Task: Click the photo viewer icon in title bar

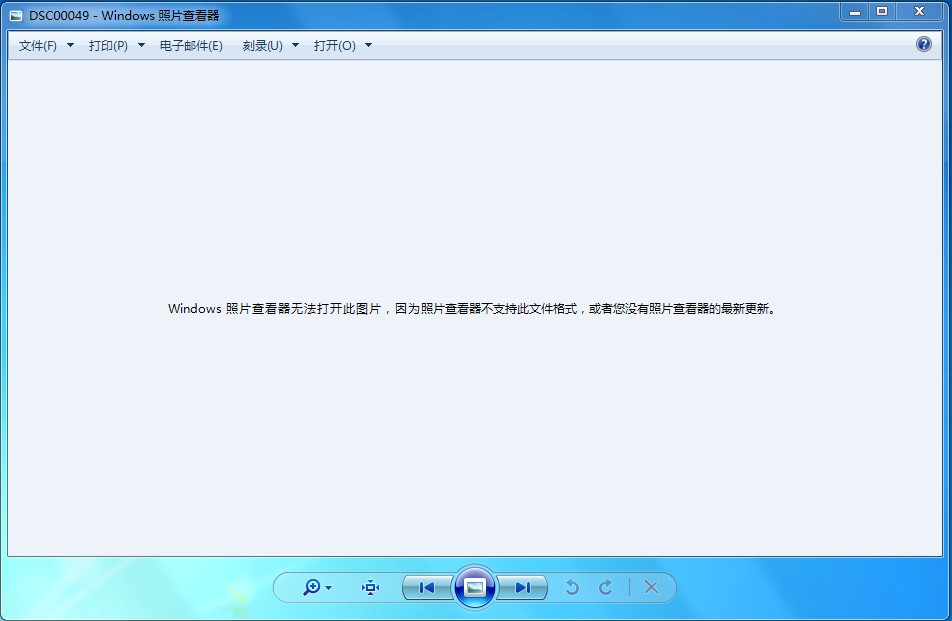Action: 16,16
